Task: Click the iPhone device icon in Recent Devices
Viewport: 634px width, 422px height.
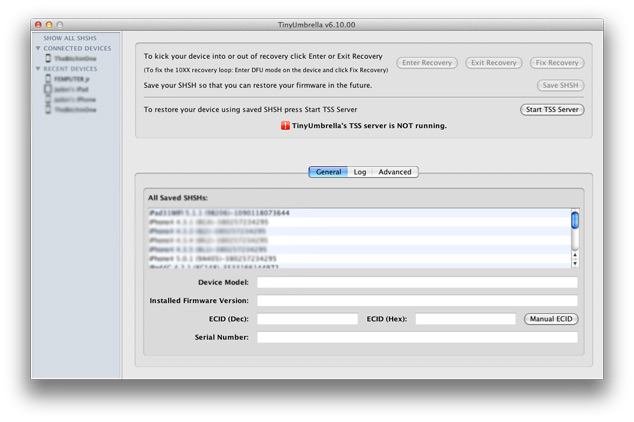Action: tap(47, 99)
